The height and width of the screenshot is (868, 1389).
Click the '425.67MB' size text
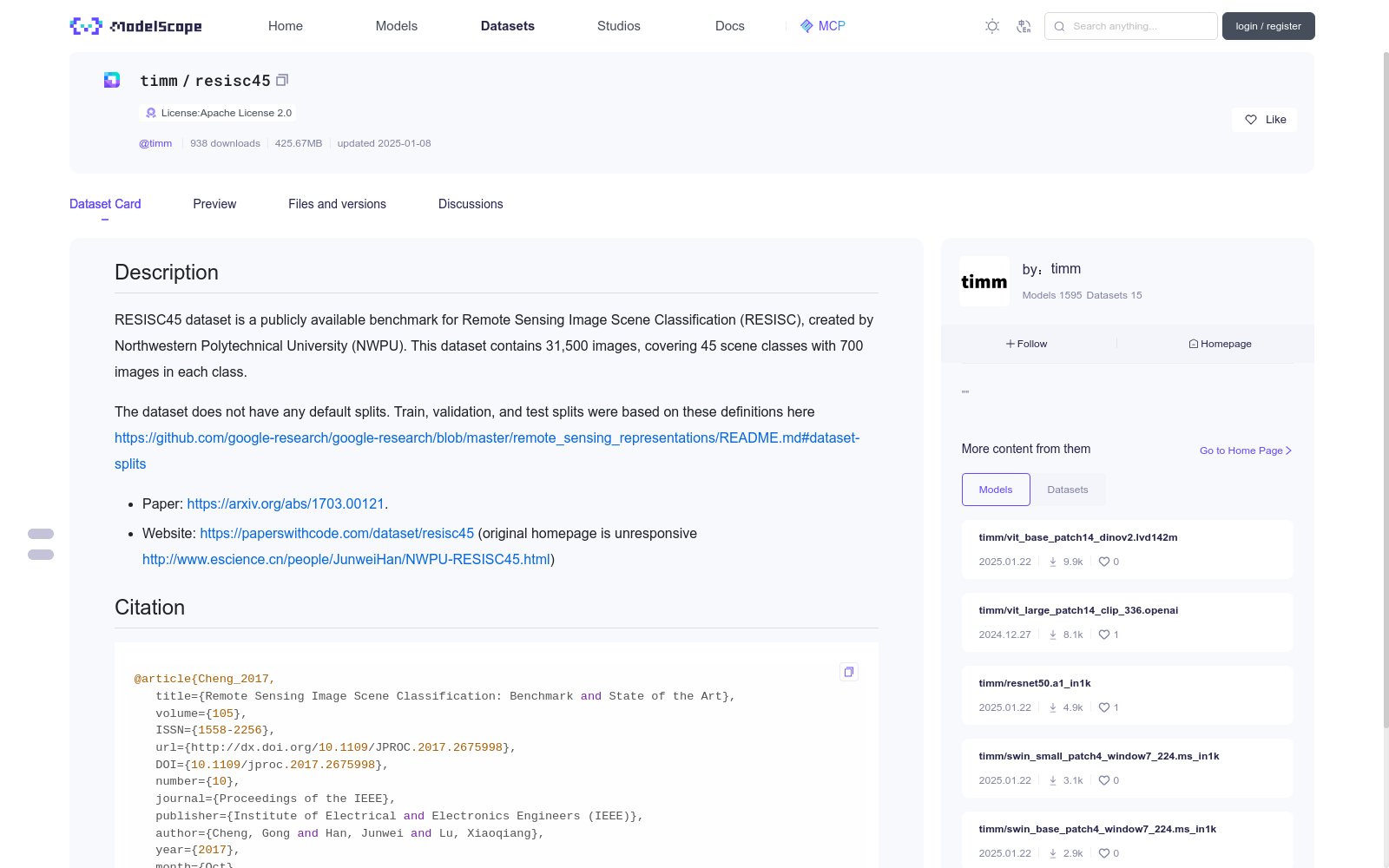click(x=299, y=143)
